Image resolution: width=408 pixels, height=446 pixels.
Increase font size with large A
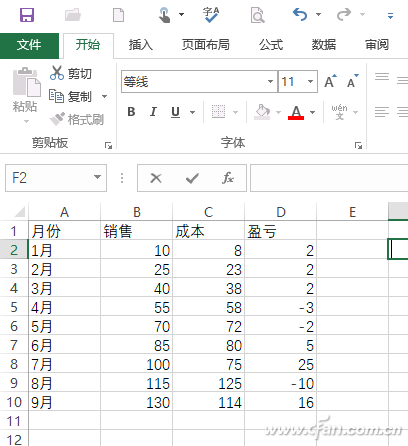(330, 81)
